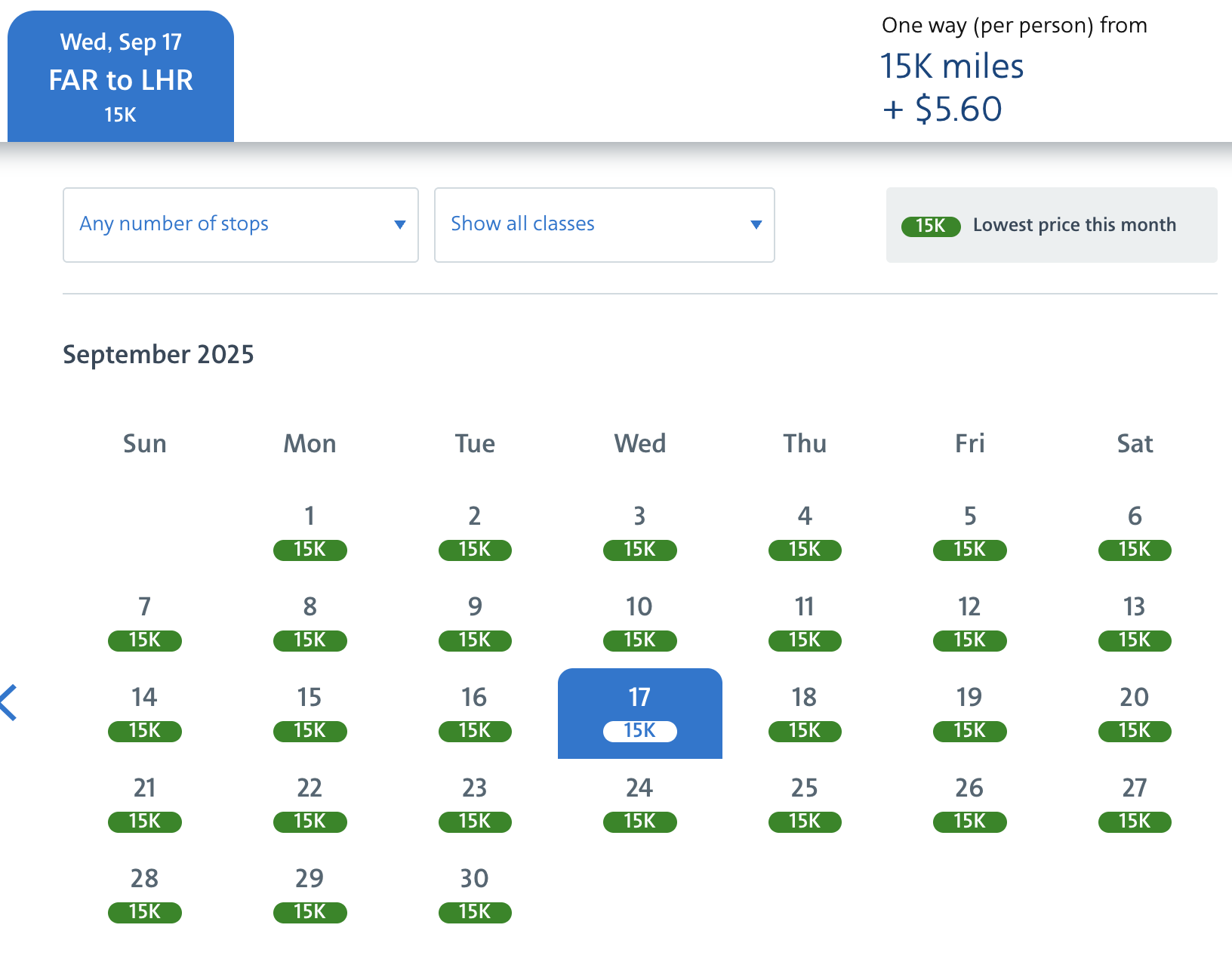Pick Thursday September 11
This screenshot has height=968, width=1232.
coord(805,623)
